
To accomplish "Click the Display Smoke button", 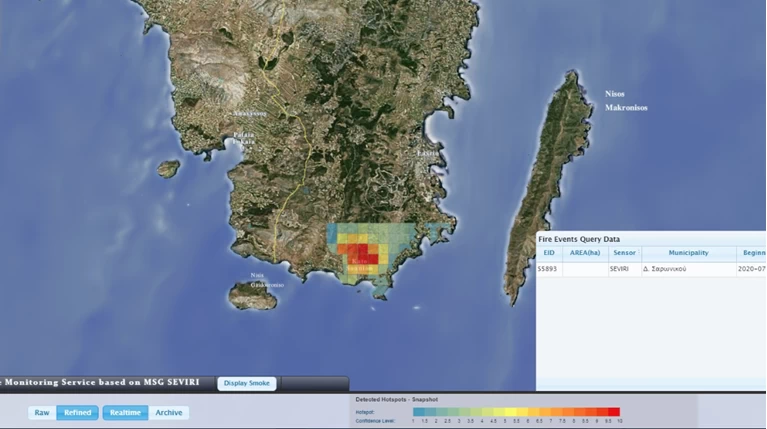I will click(x=247, y=383).
